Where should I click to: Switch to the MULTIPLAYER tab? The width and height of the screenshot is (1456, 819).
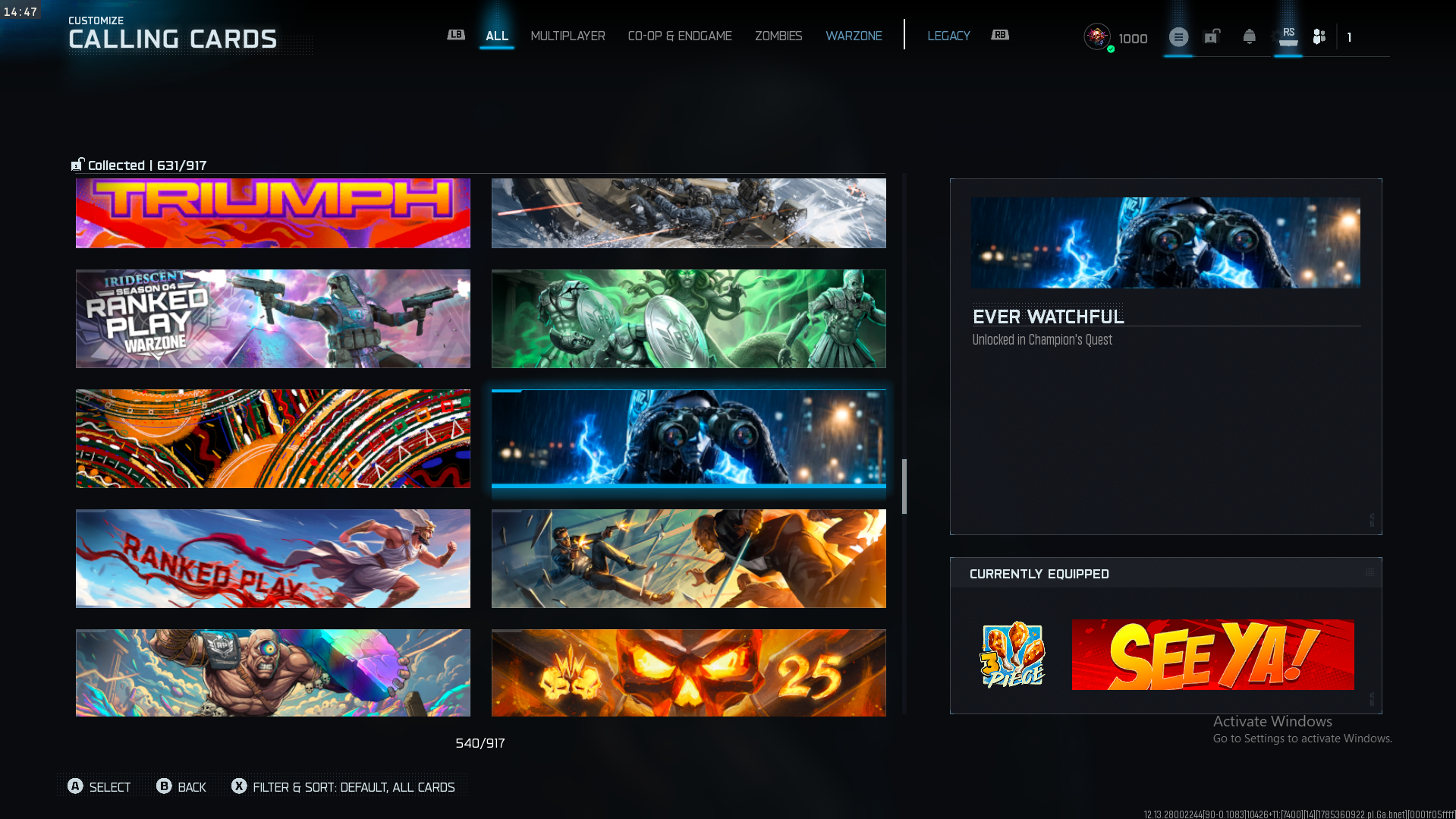tap(568, 36)
